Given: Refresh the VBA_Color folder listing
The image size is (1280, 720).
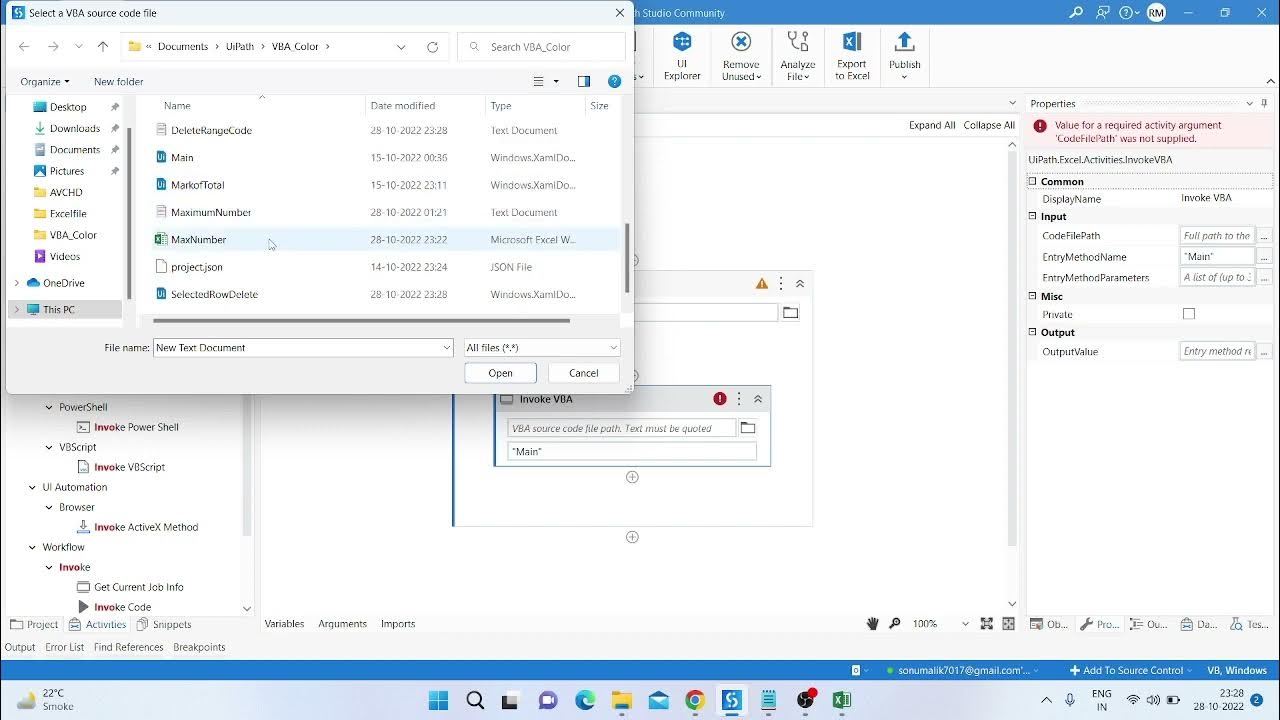Looking at the screenshot, I should 432,47.
